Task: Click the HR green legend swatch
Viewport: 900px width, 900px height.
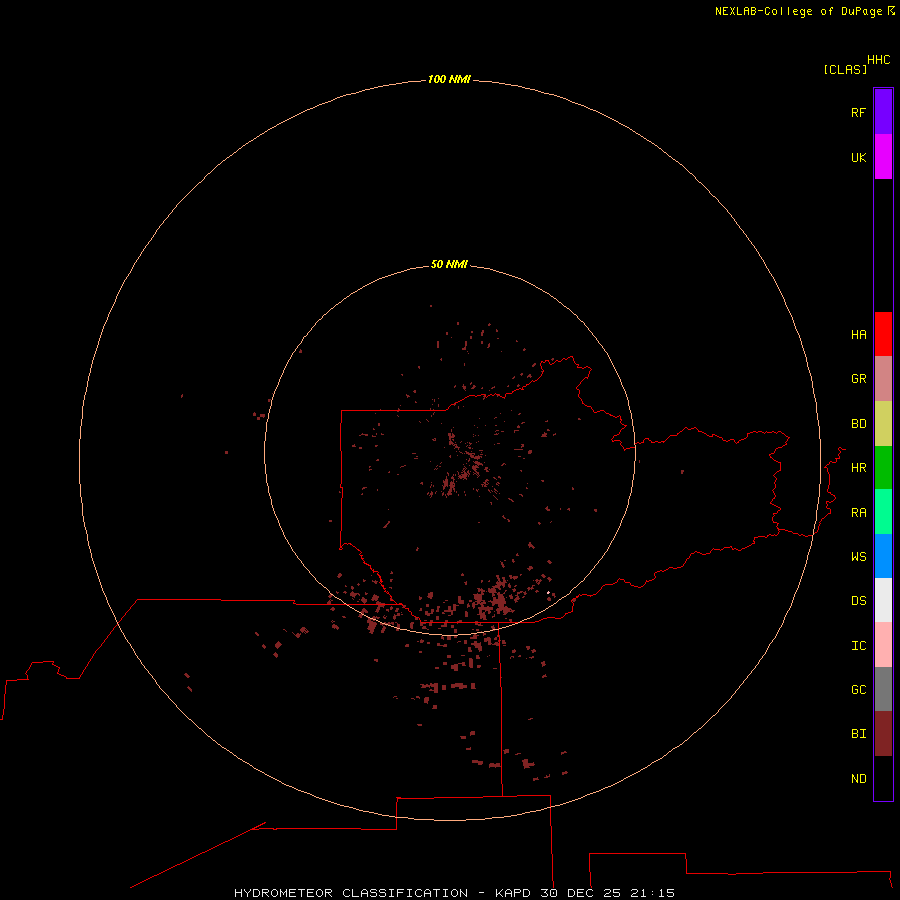Action: (883, 468)
